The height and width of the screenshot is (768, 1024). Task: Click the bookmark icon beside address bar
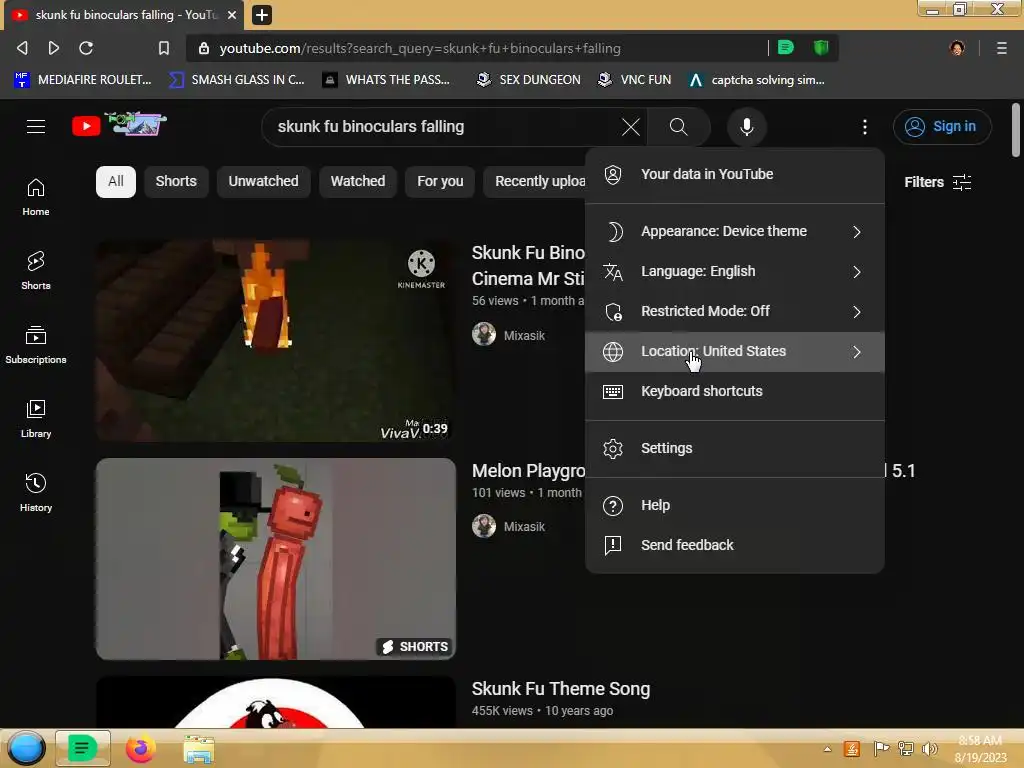click(x=164, y=48)
